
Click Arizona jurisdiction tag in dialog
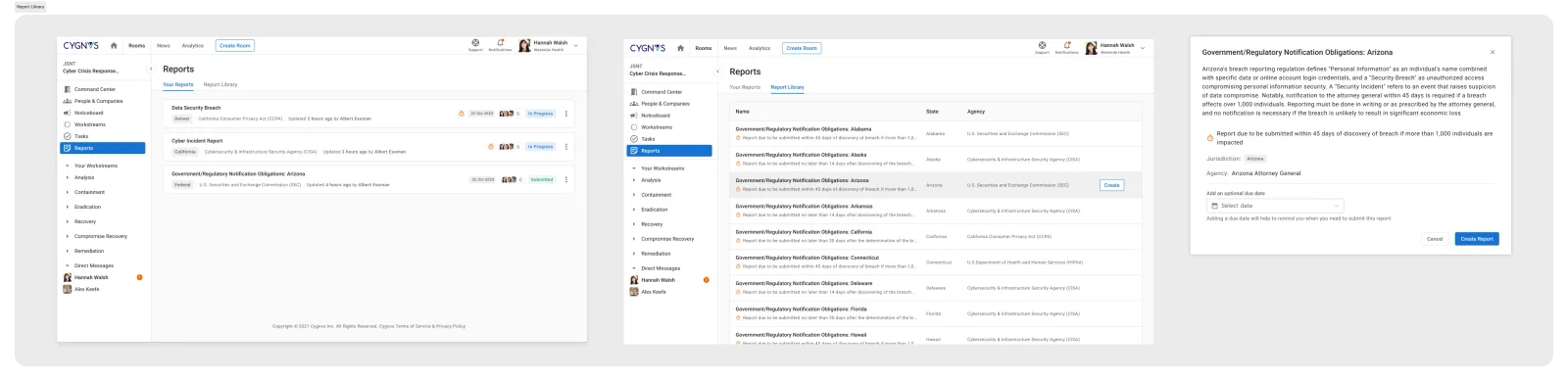pyautogui.click(x=1255, y=159)
